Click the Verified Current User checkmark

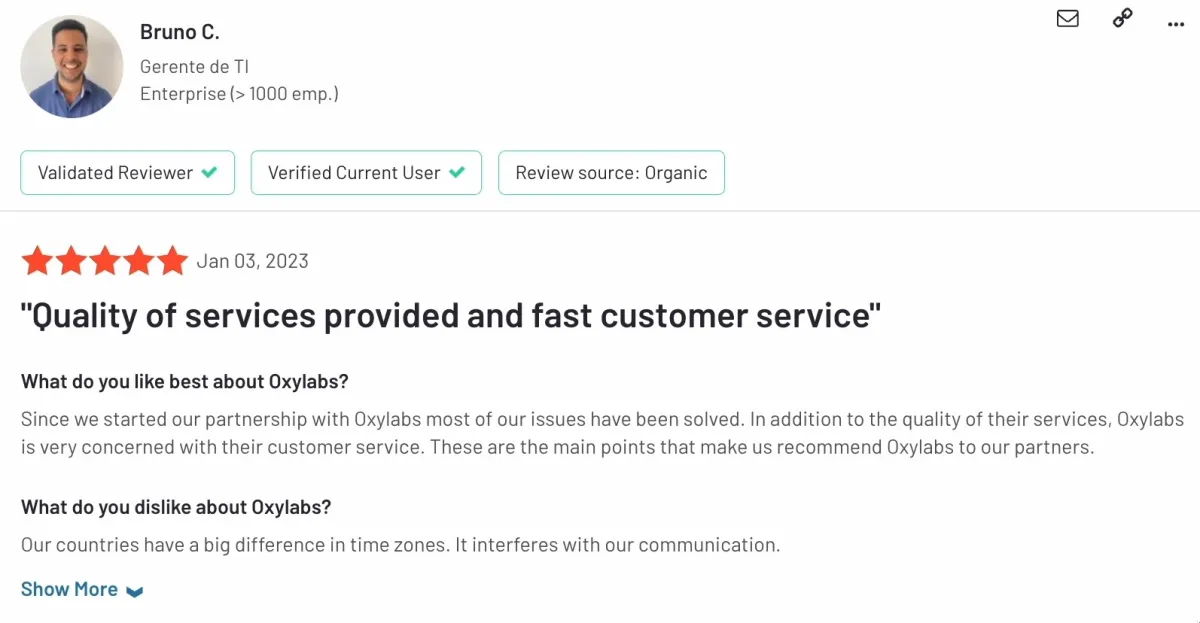pyautogui.click(x=457, y=172)
